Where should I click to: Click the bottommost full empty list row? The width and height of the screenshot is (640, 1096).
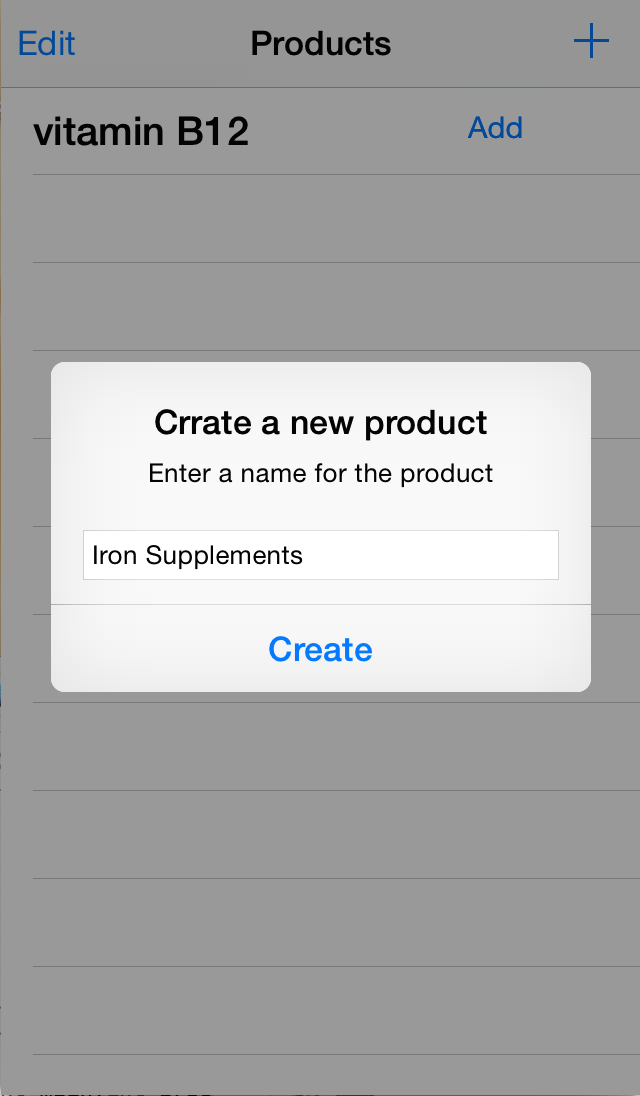320,1010
